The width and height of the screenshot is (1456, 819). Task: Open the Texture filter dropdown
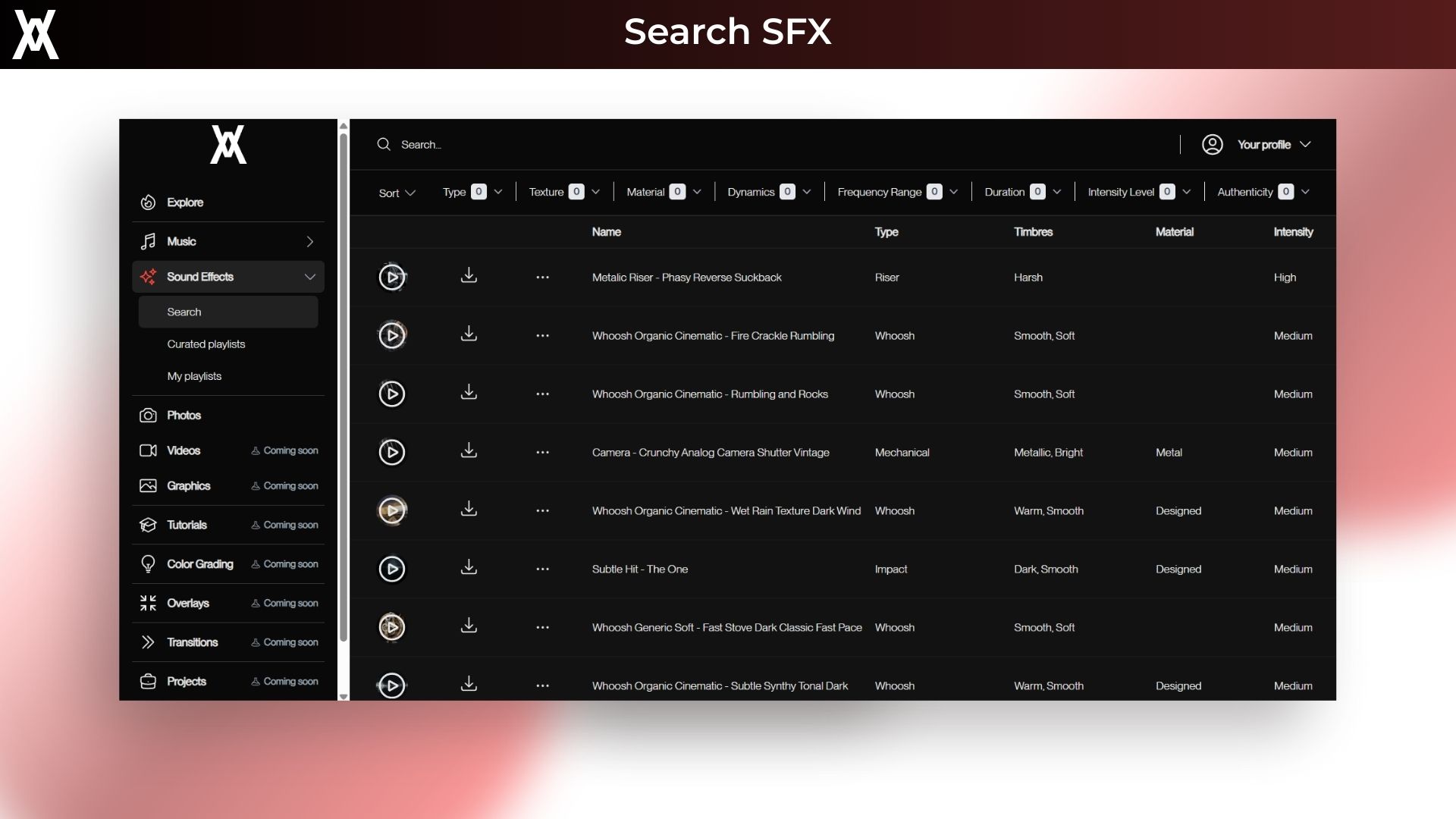click(595, 193)
